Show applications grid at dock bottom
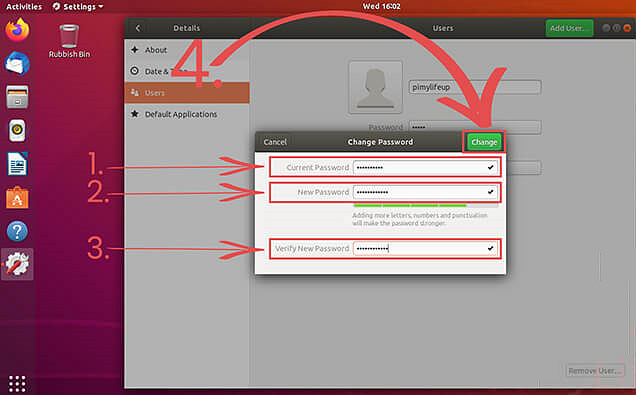 tap(17, 383)
